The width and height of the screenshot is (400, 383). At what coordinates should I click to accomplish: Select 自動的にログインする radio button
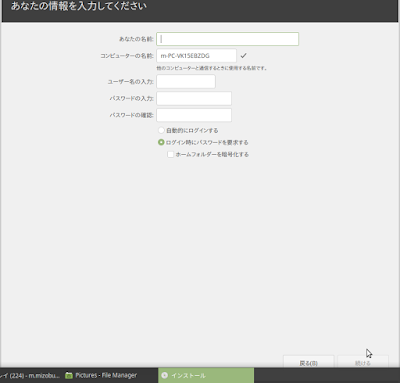click(161, 130)
